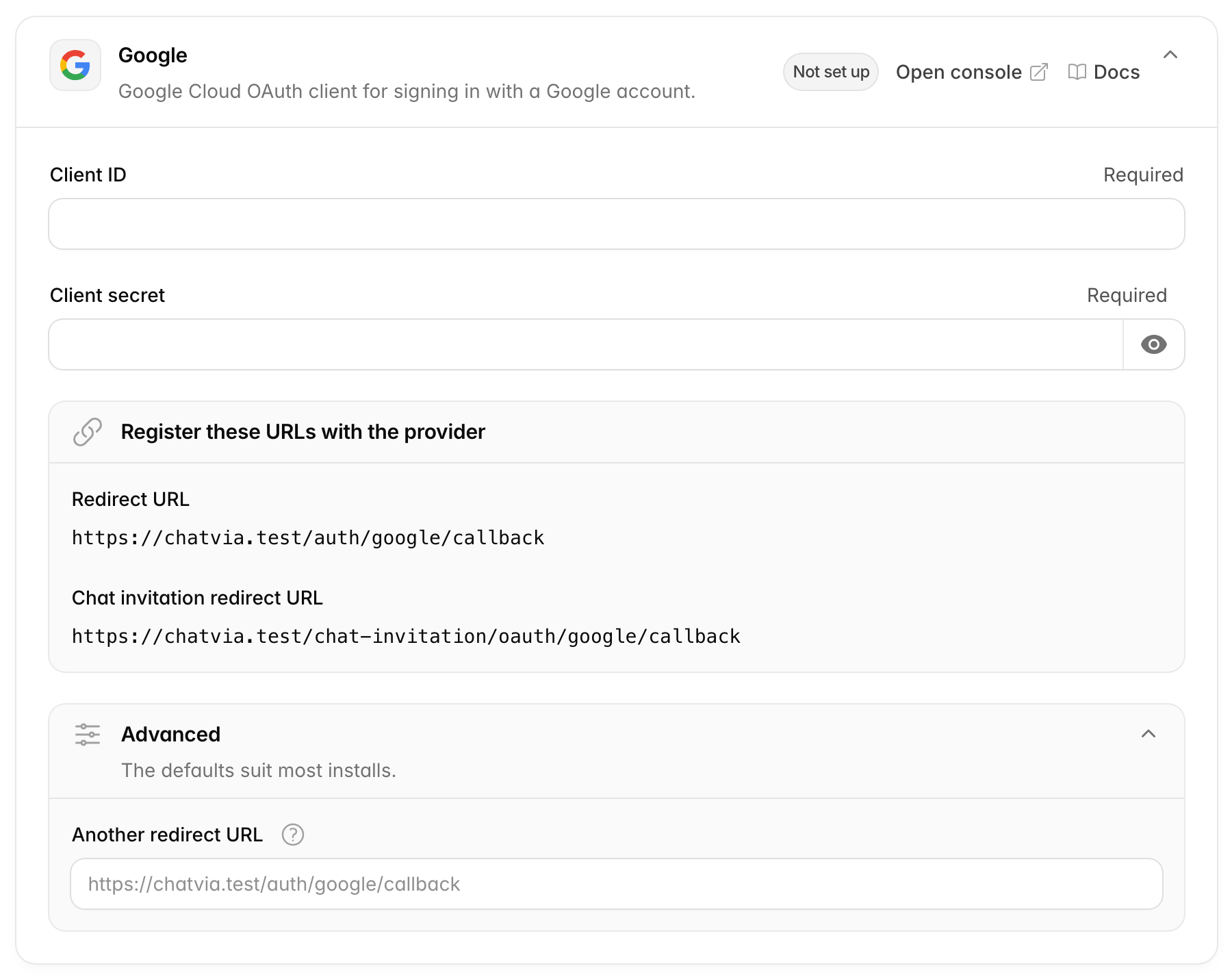This screenshot has width=1232, height=979.
Task: Click the Google Cloud OAuth client description text
Action: pyautogui.click(x=407, y=91)
